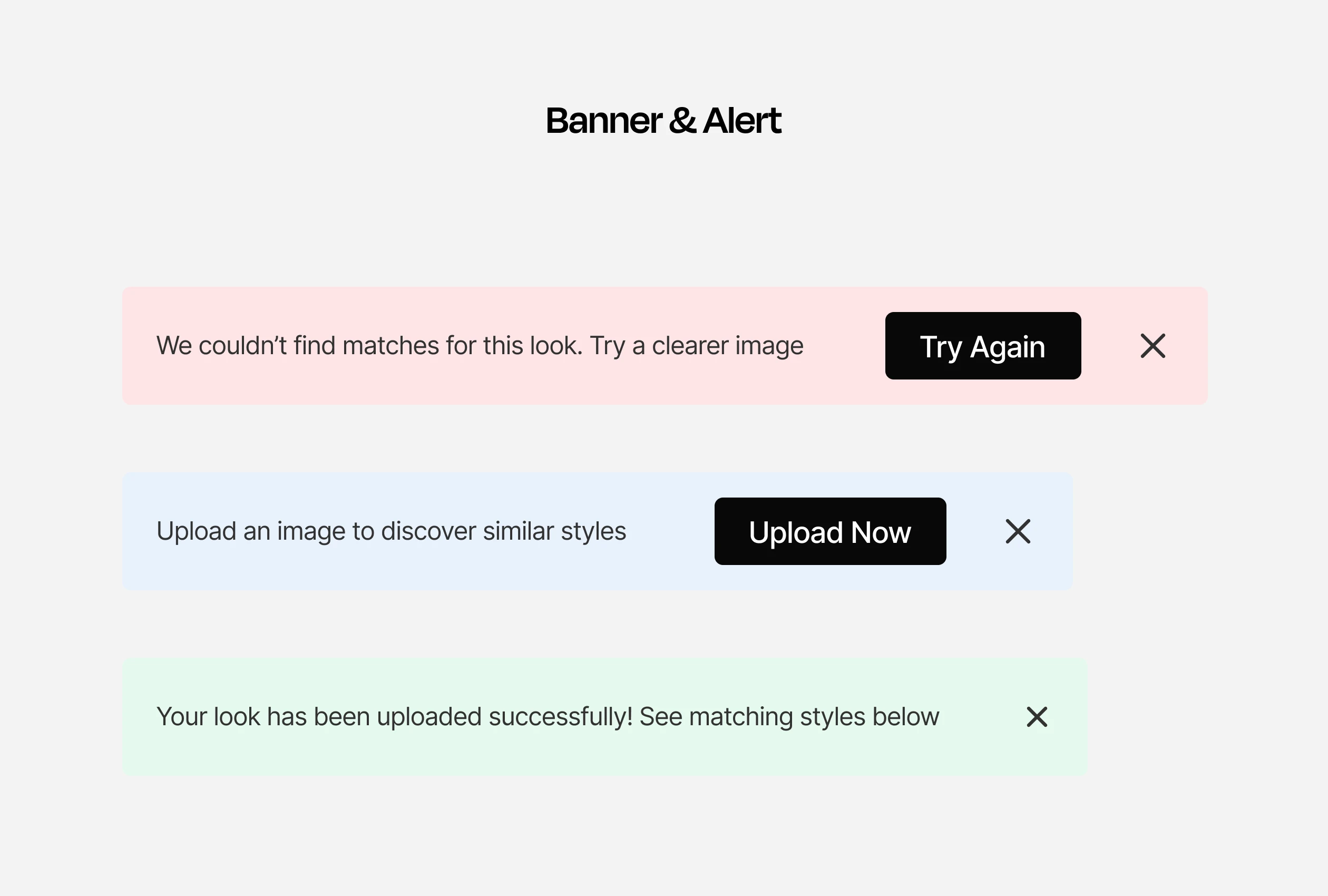
Task: Dismiss the green success banner with X
Action: click(x=1037, y=717)
